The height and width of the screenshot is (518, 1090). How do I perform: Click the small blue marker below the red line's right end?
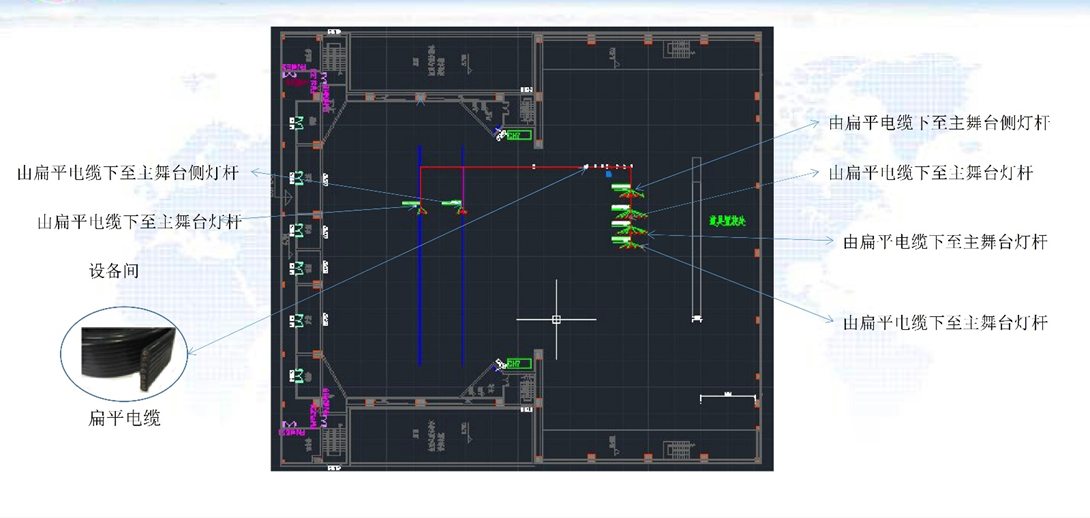608,173
